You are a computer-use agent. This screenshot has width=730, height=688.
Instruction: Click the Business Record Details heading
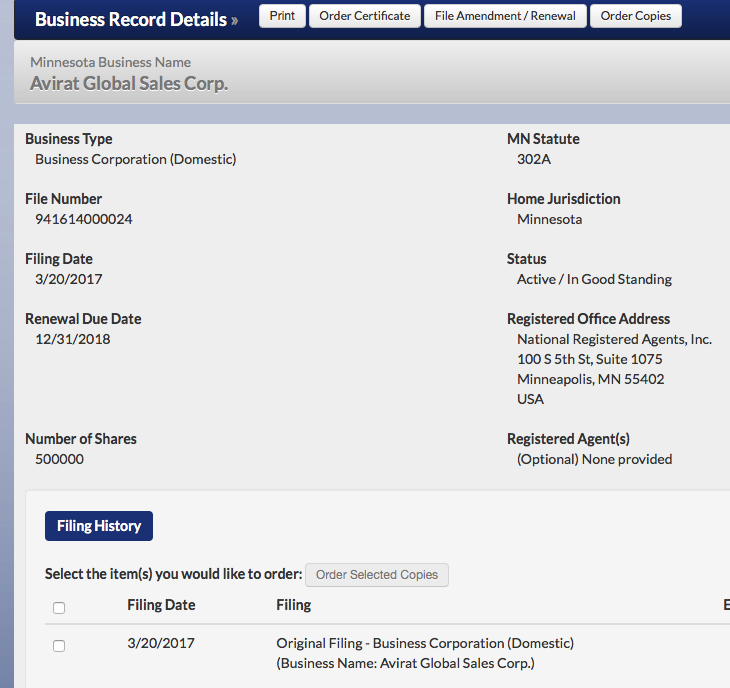point(130,19)
